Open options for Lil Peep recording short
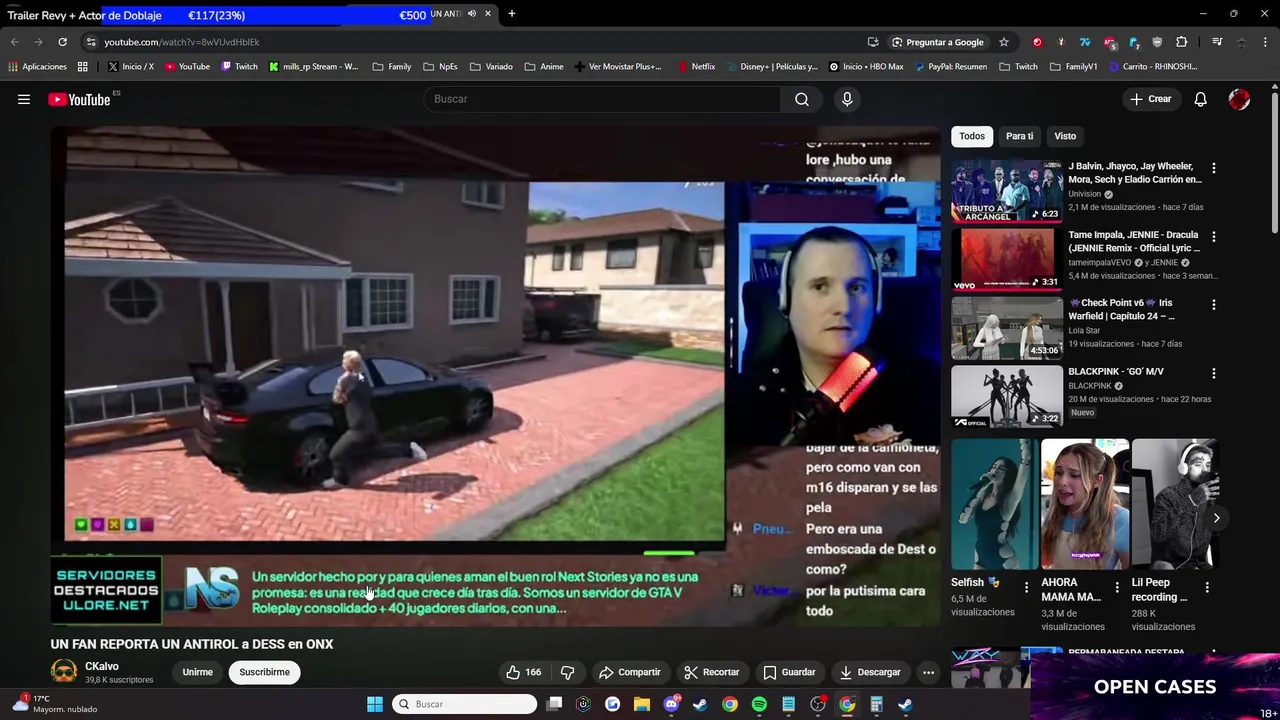The height and width of the screenshot is (720, 1280). (1207, 587)
